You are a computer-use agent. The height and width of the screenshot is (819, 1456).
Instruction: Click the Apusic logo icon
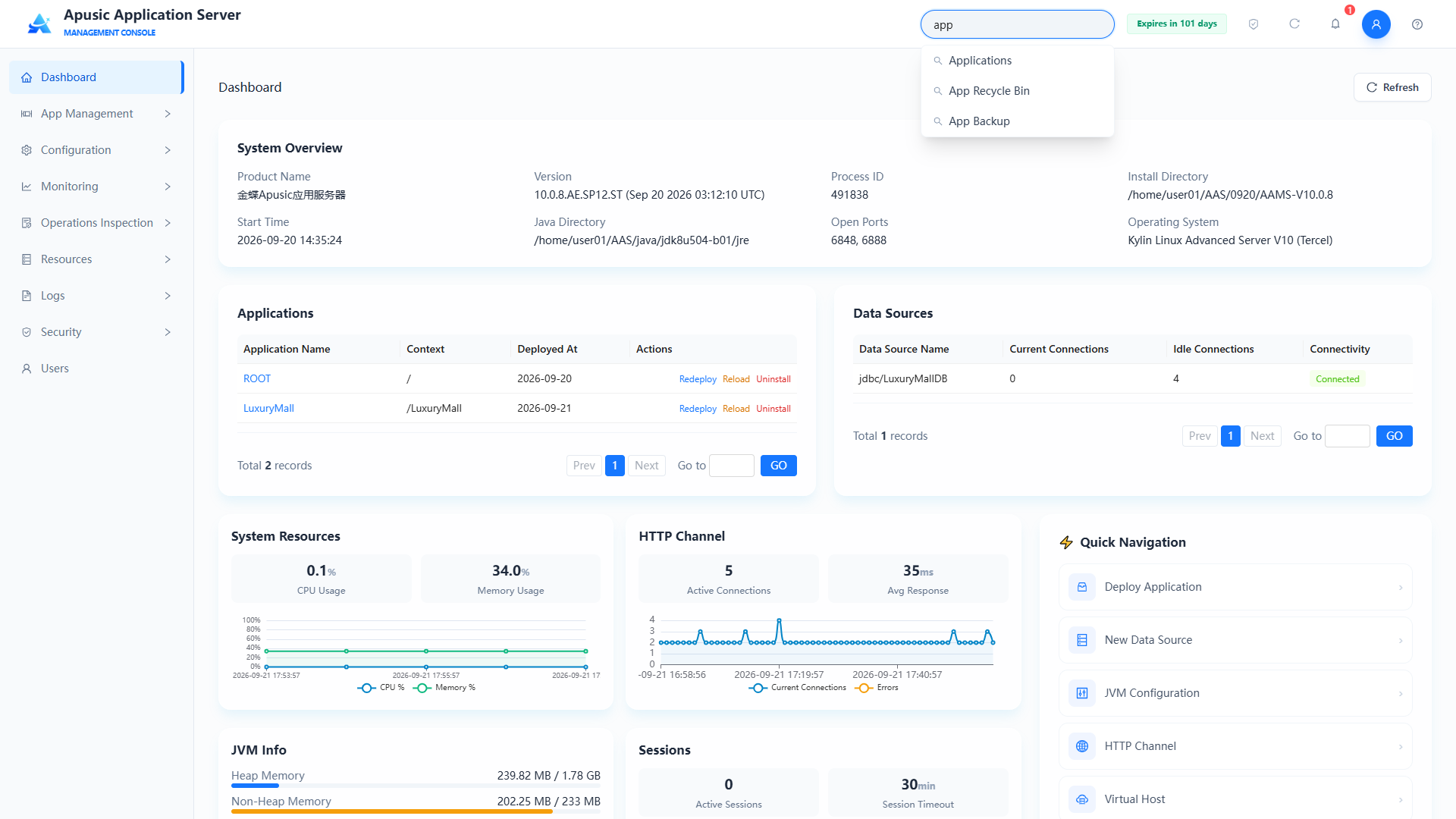pyautogui.click(x=39, y=24)
